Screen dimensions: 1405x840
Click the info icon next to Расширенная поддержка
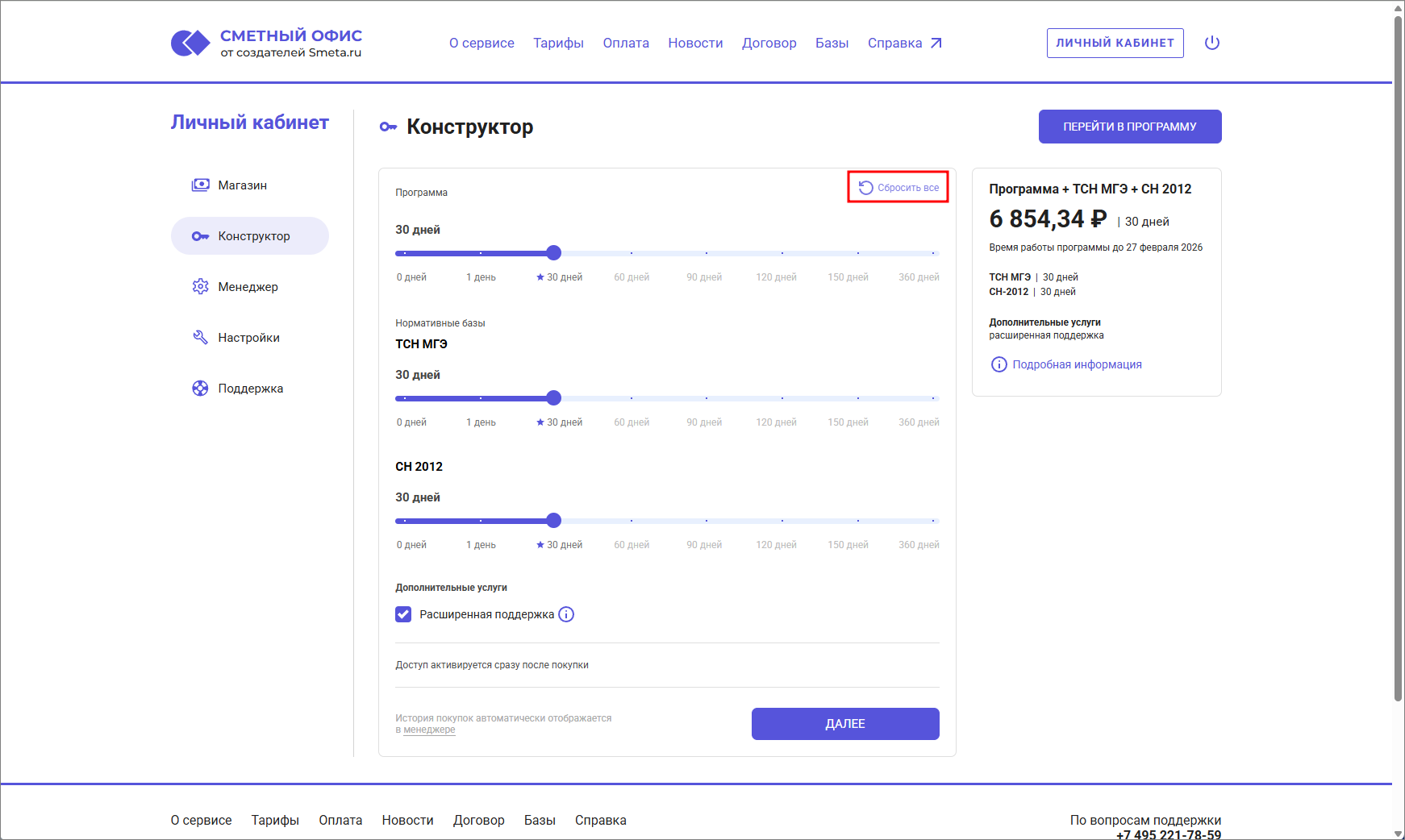[566, 614]
